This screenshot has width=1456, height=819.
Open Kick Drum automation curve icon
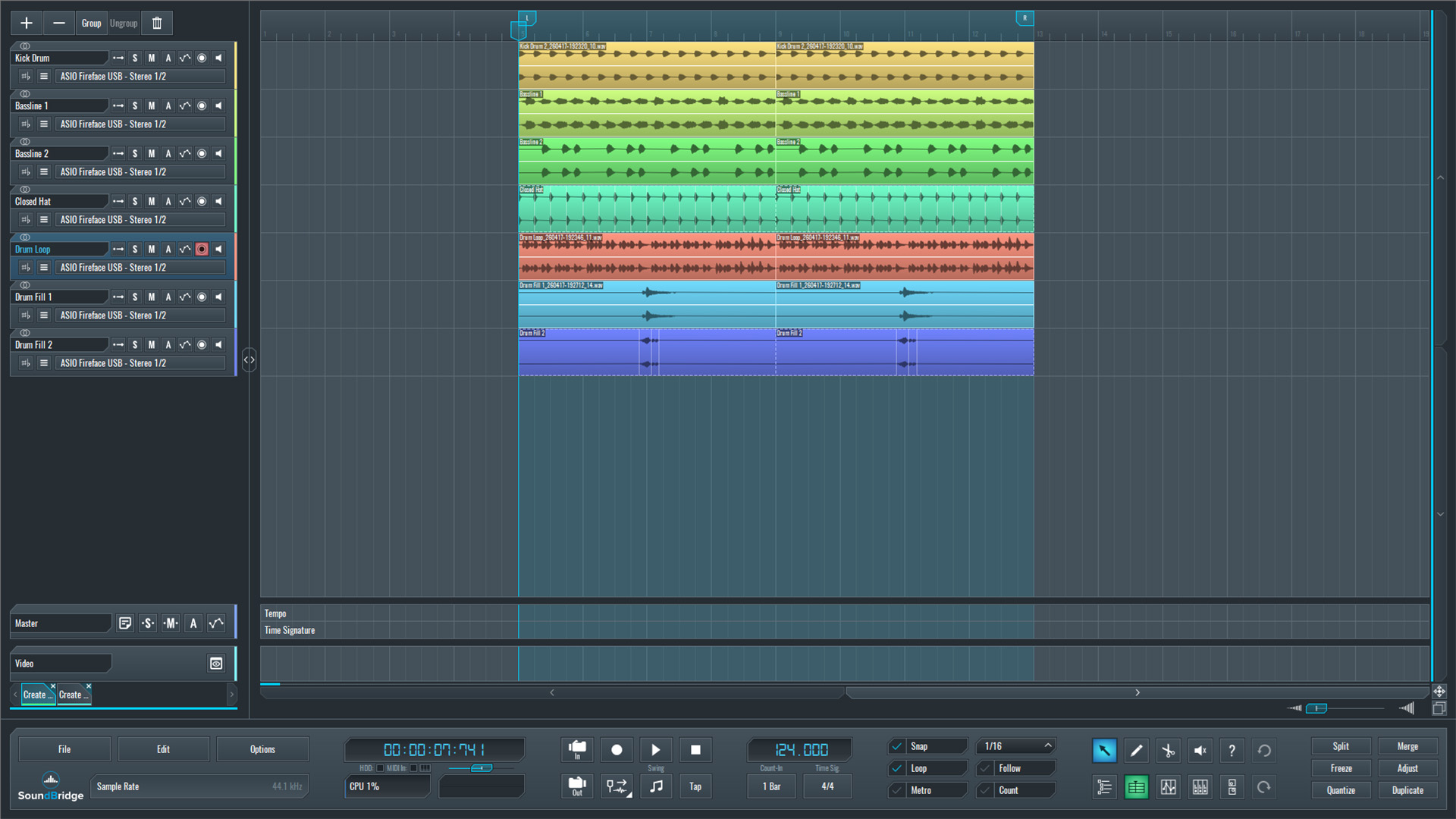[185, 58]
